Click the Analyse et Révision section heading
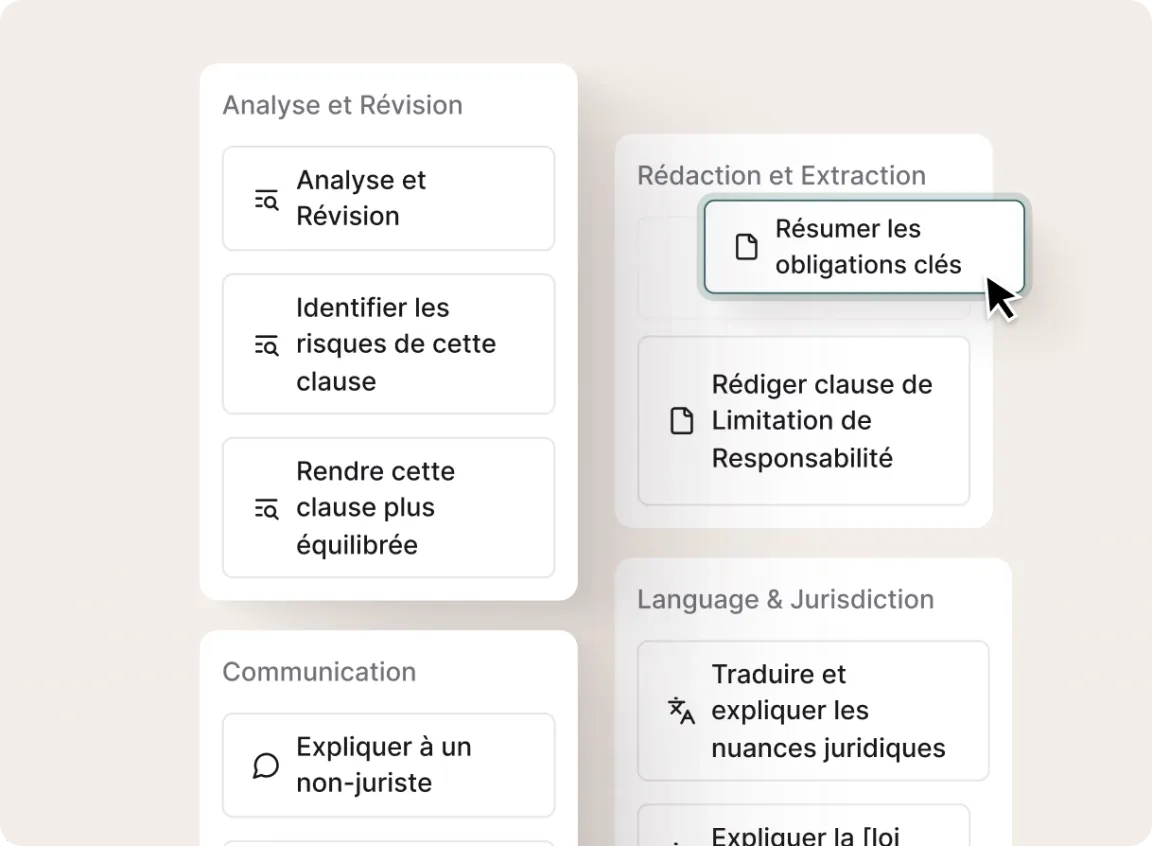The image size is (1152, 846). [342, 105]
